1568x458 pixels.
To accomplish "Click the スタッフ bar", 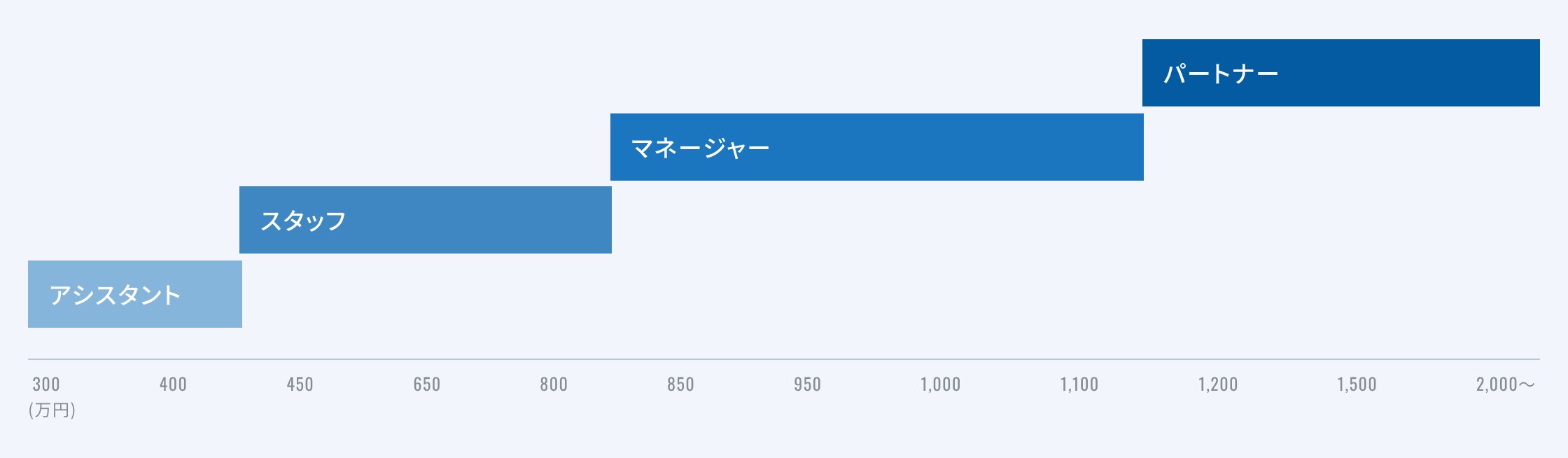I will tap(426, 220).
